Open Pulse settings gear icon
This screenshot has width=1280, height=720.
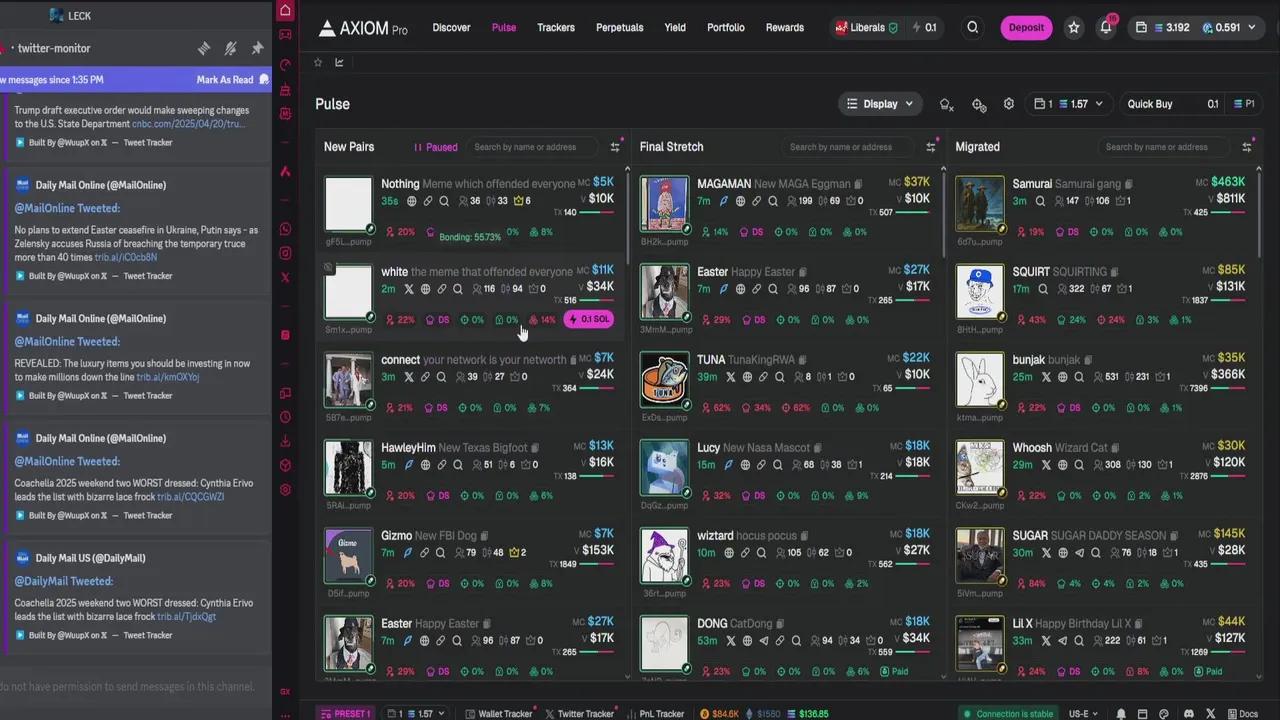click(1009, 104)
